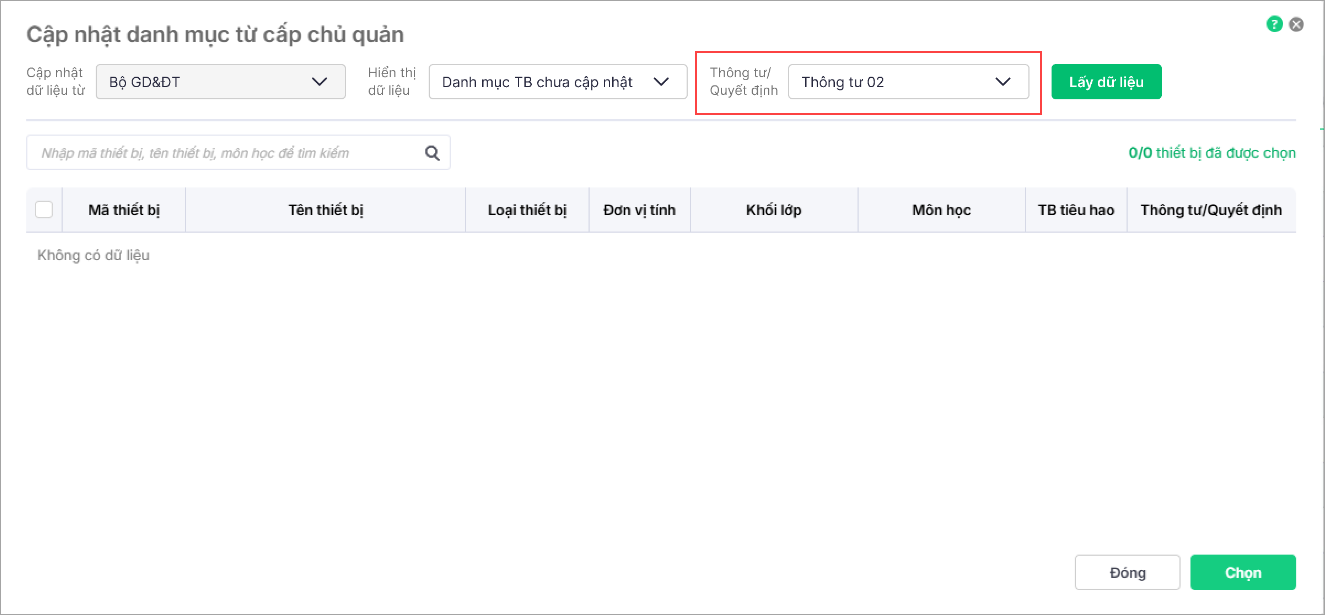Click the selected devices count text

point(1212,153)
